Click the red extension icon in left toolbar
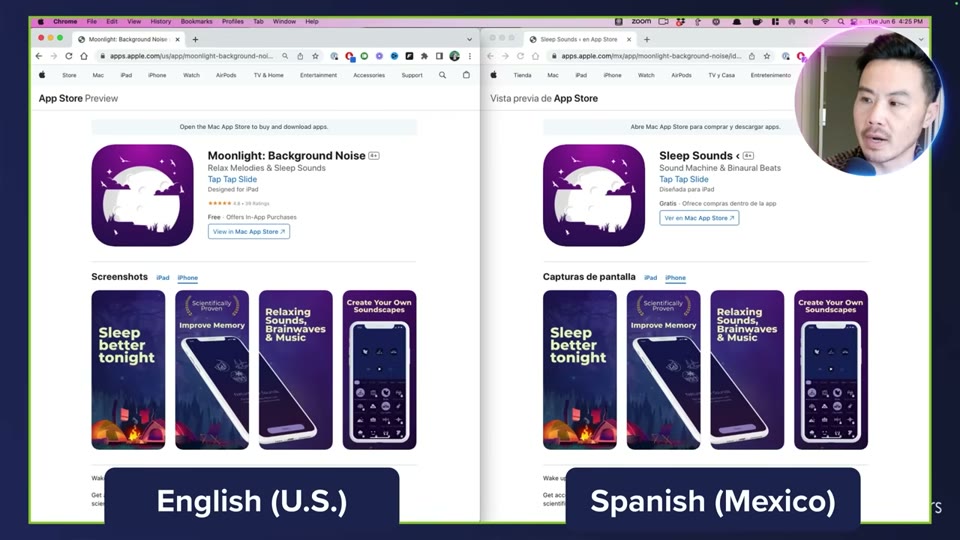 click(x=350, y=56)
